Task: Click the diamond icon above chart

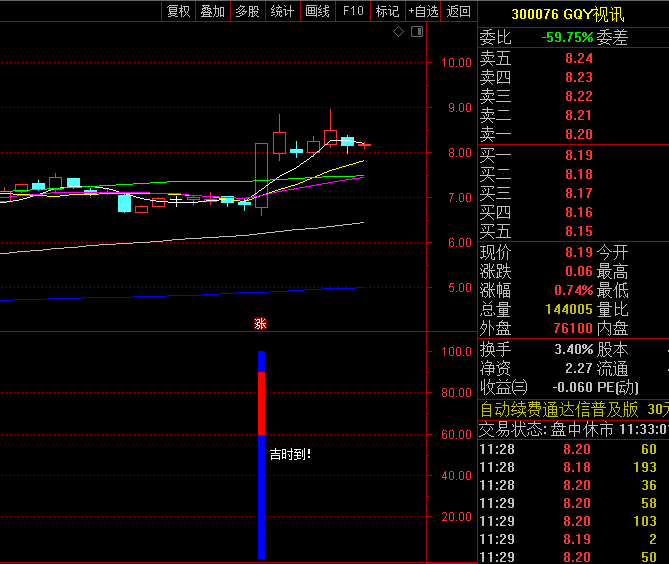Action: point(398,32)
